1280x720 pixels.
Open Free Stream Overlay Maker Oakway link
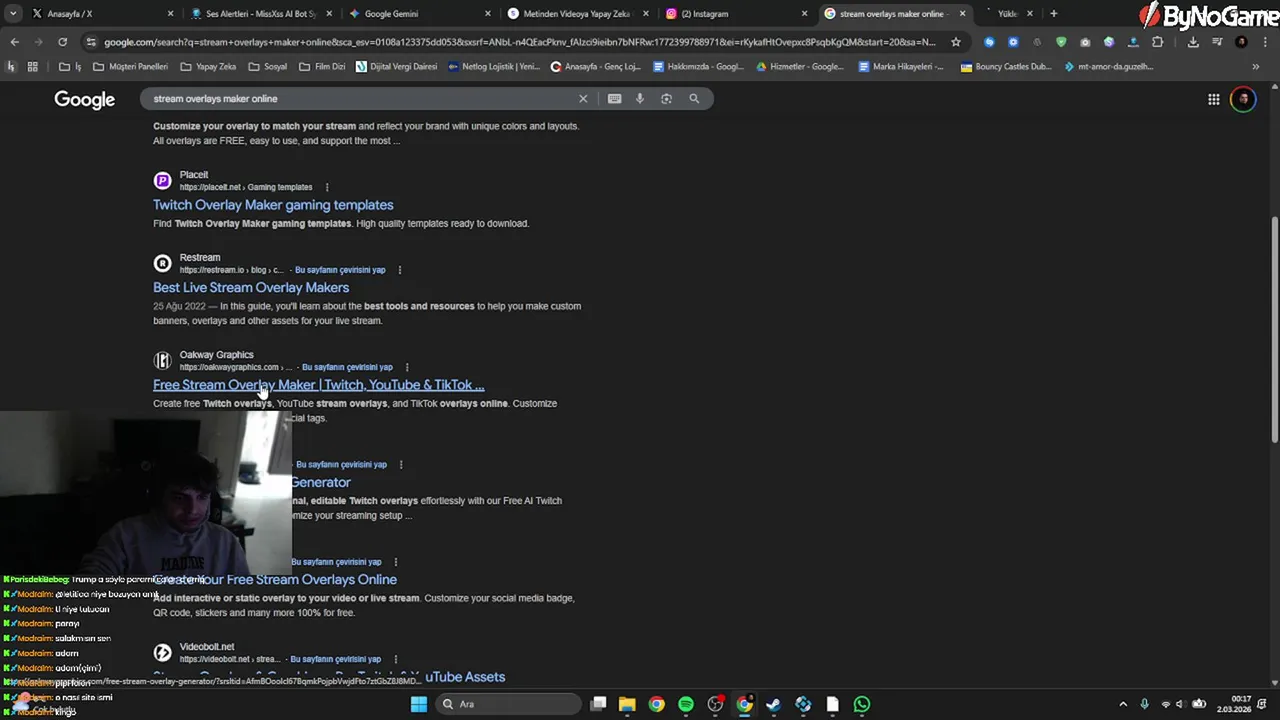(x=318, y=385)
